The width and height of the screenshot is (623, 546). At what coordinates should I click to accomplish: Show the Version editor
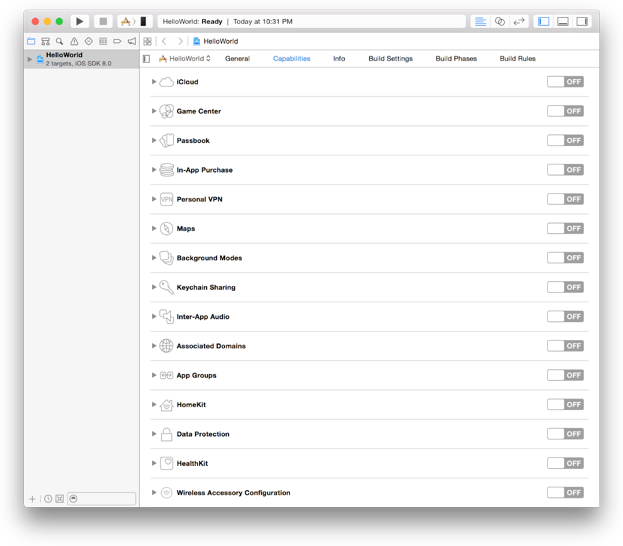click(519, 21)
